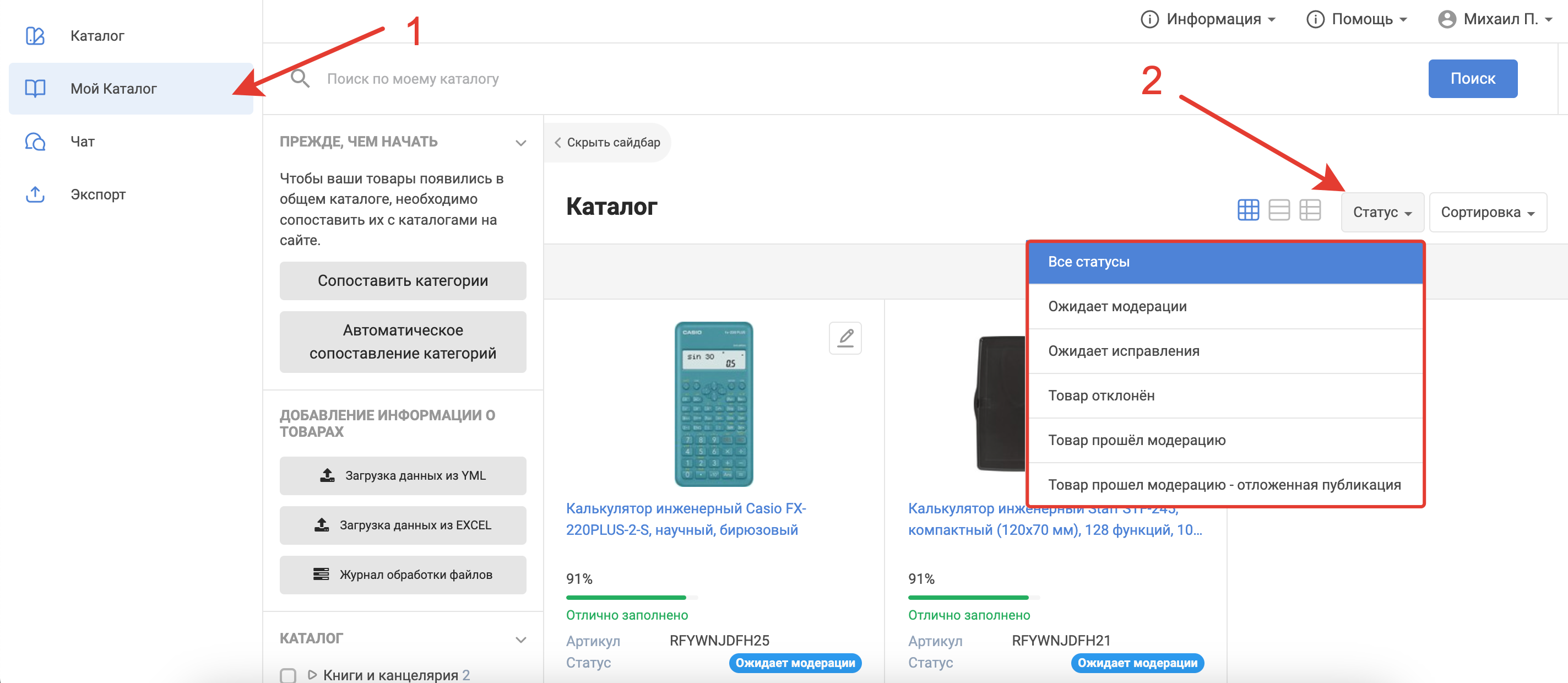Viewport: 1568px width, 683px height.
Task: Click the search magnifier icon
Action: click(x=300, y=79)
